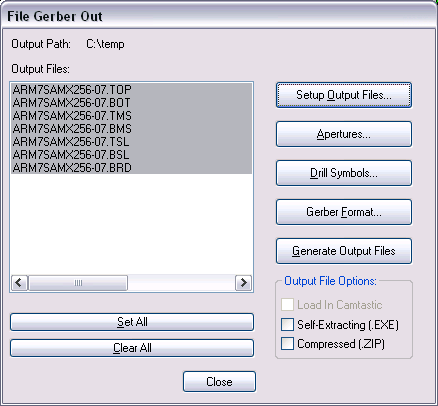Click the right scroll arrow in the file list

[x=243, y=283]
